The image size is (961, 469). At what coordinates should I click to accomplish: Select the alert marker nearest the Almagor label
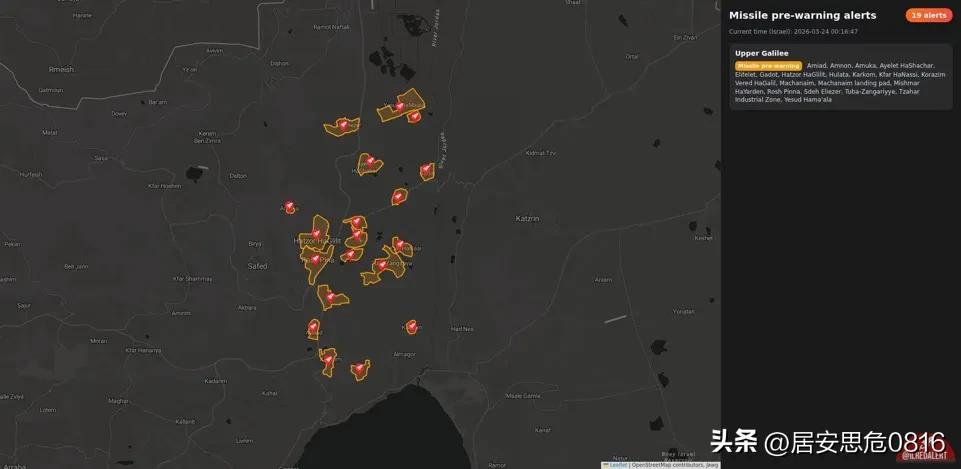pyautogui.click(x=411, y=326)
